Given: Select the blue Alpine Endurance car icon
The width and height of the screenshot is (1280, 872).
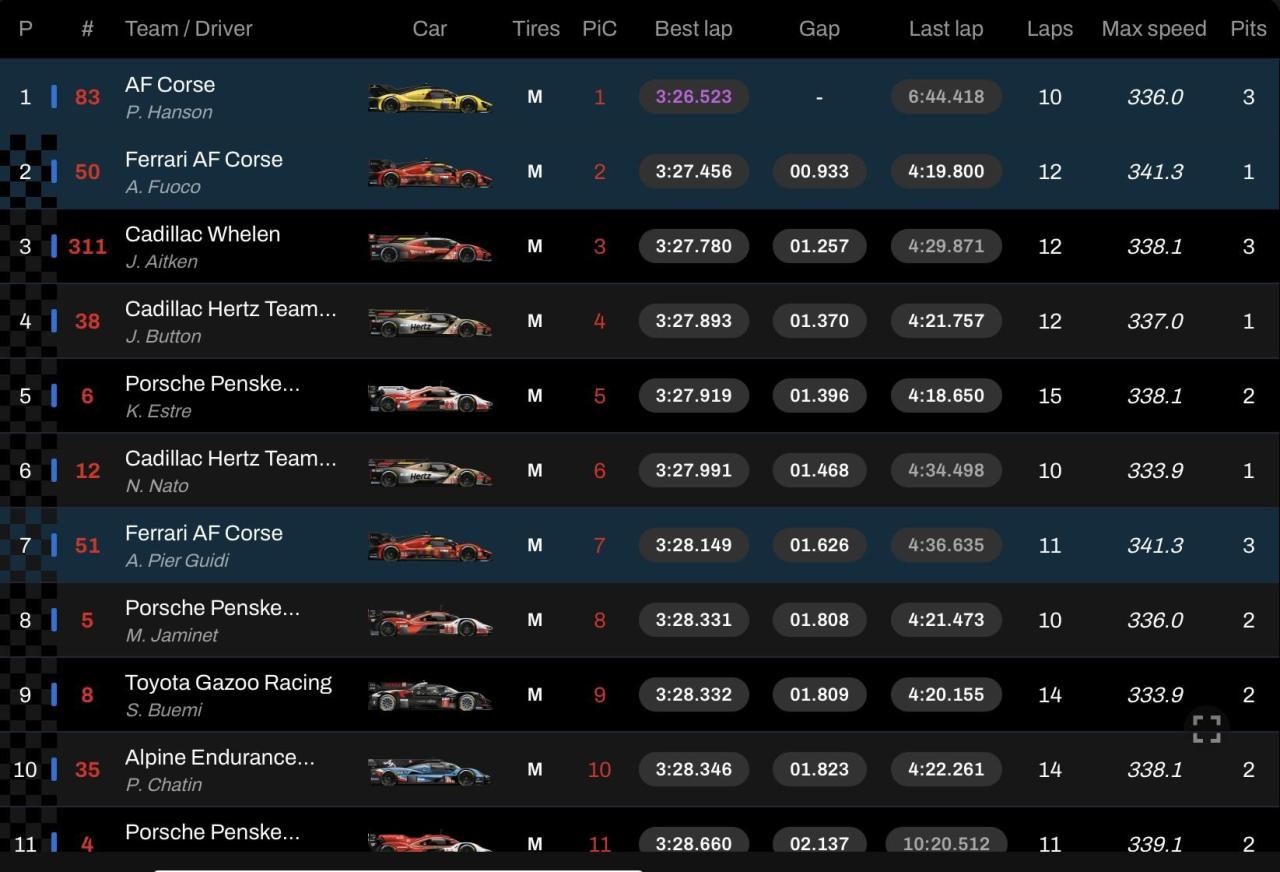Looking at the screenshot, I should pos(430,771).
